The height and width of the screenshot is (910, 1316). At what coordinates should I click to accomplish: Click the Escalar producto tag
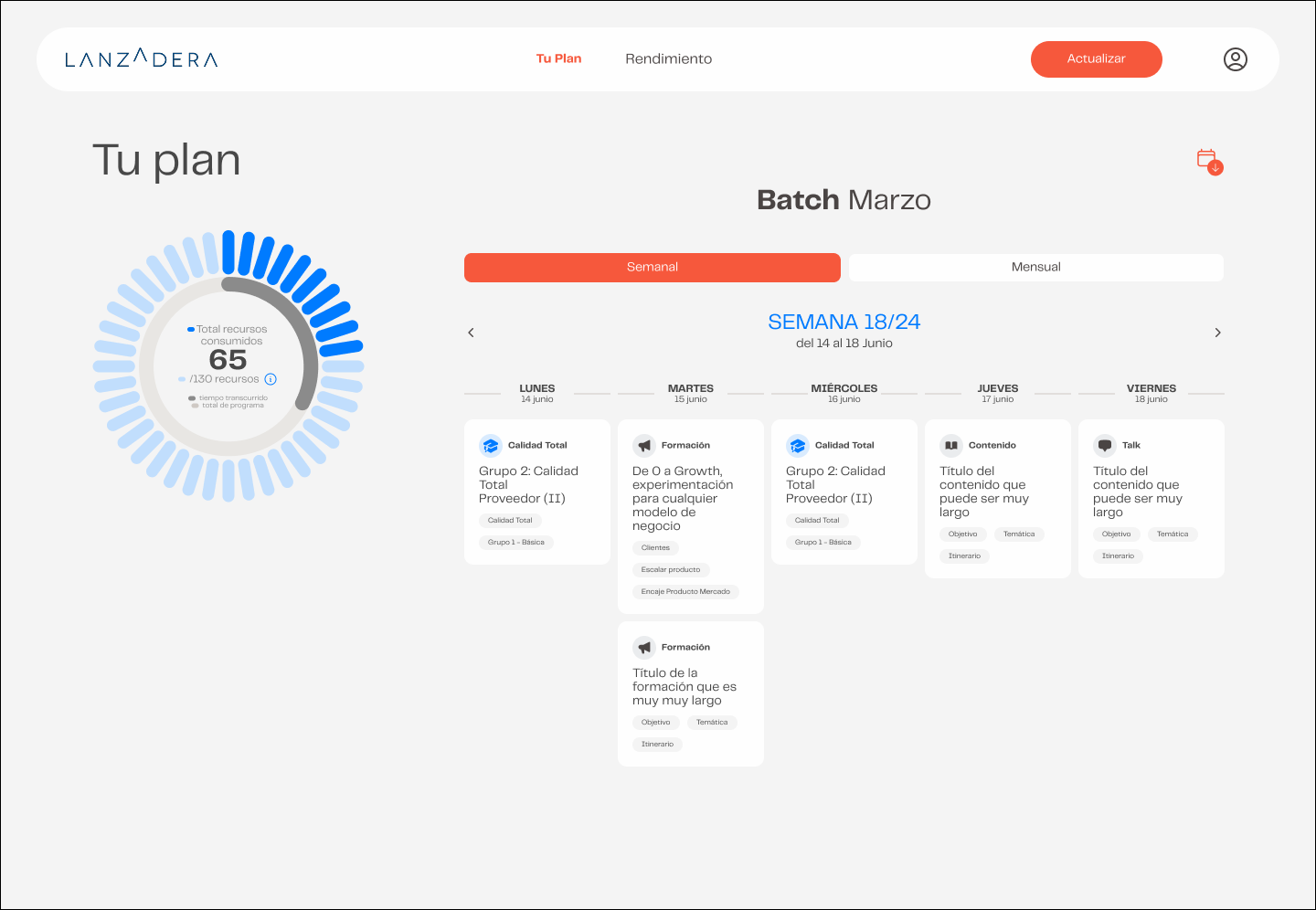[671, 570]
